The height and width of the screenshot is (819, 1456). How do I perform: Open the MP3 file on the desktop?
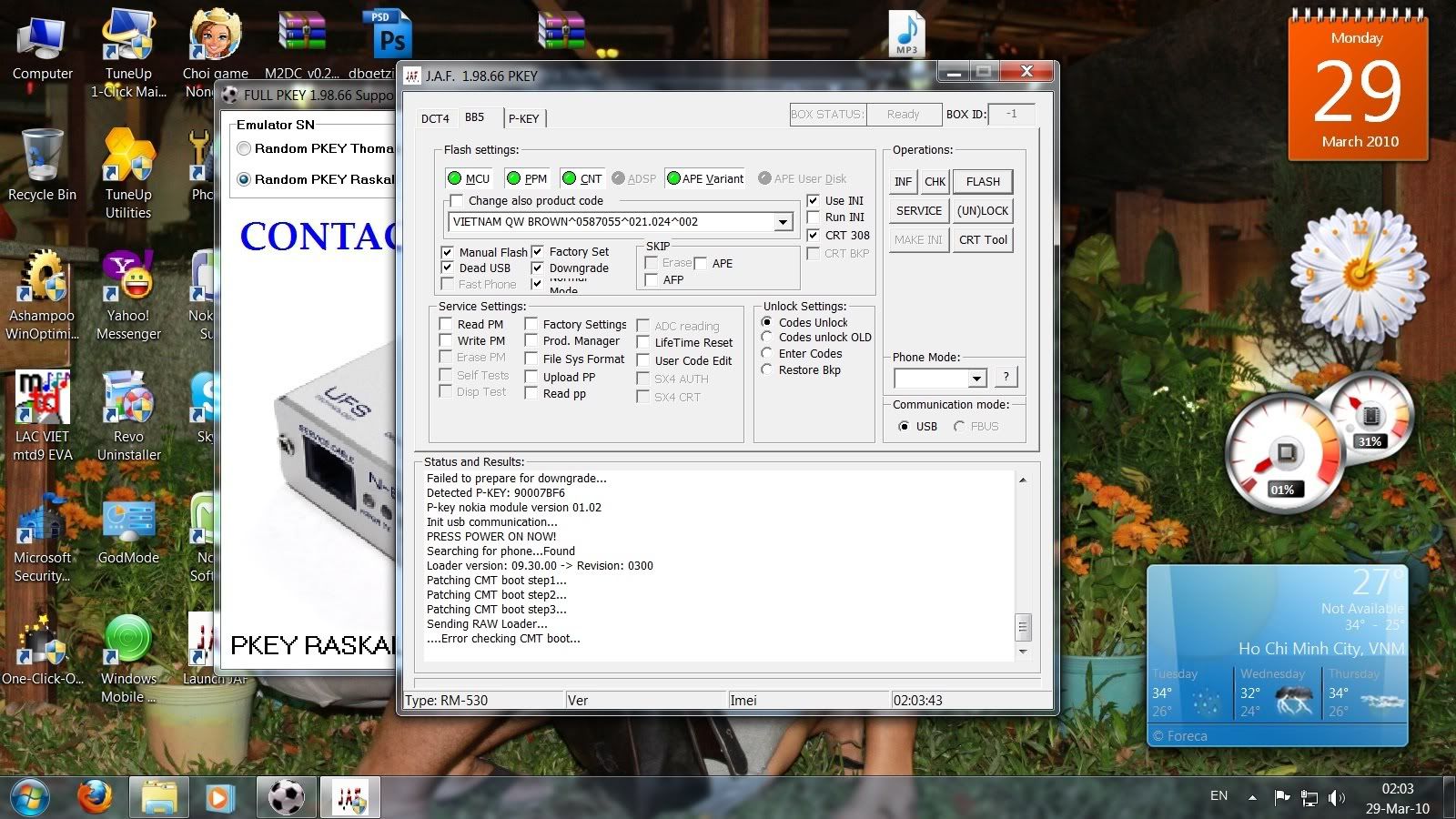(x=906, y=35)
